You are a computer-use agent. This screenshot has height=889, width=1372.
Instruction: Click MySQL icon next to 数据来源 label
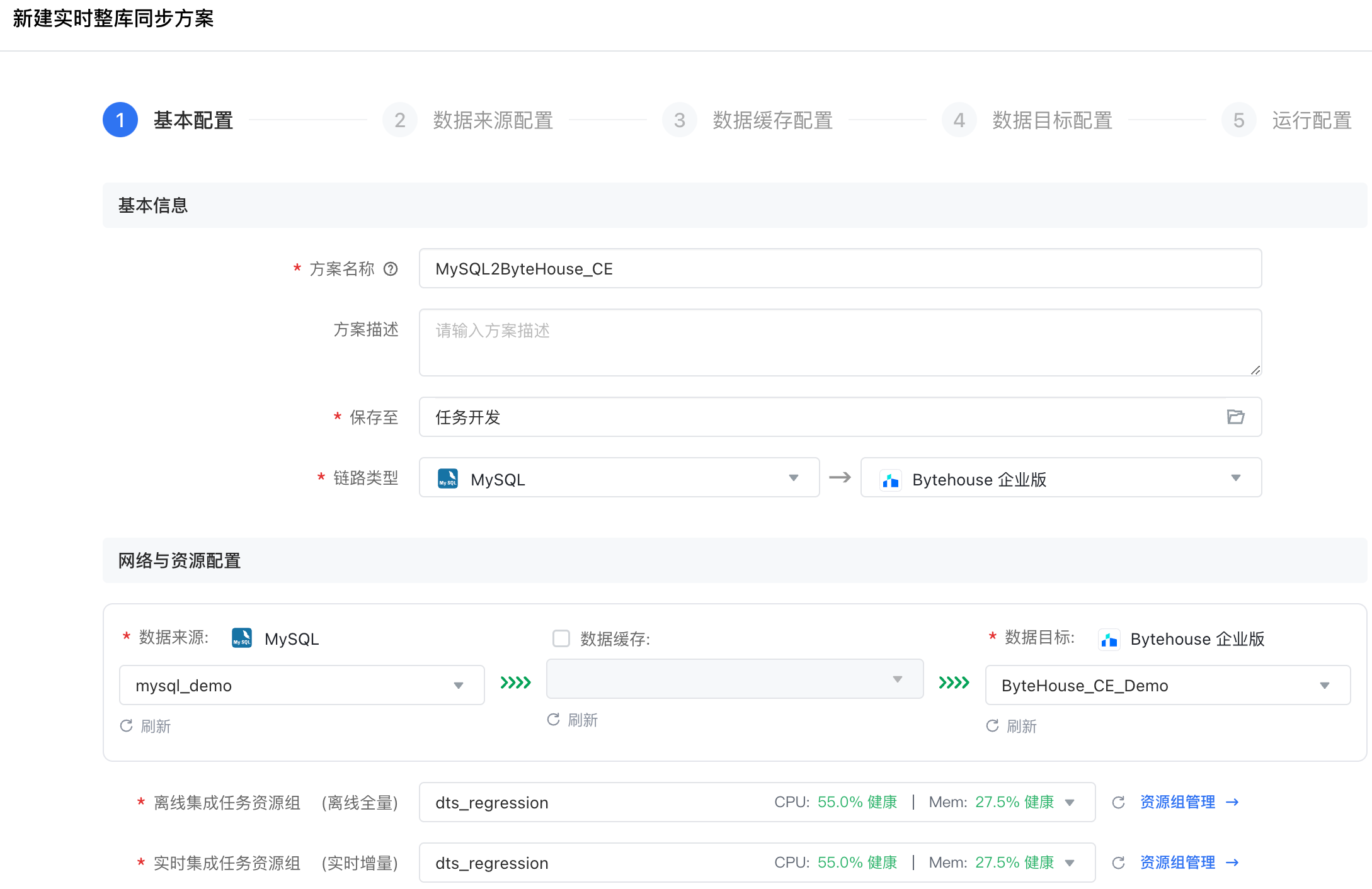click(242, 638)
